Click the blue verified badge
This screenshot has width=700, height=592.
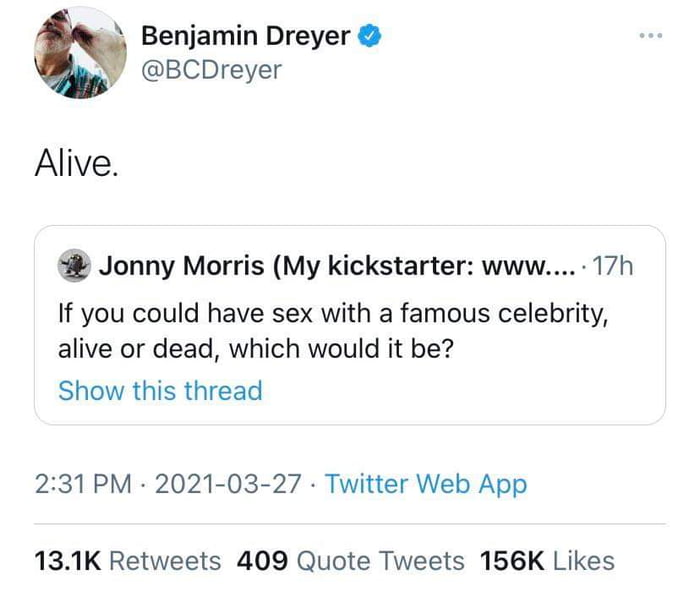(370, 36)
